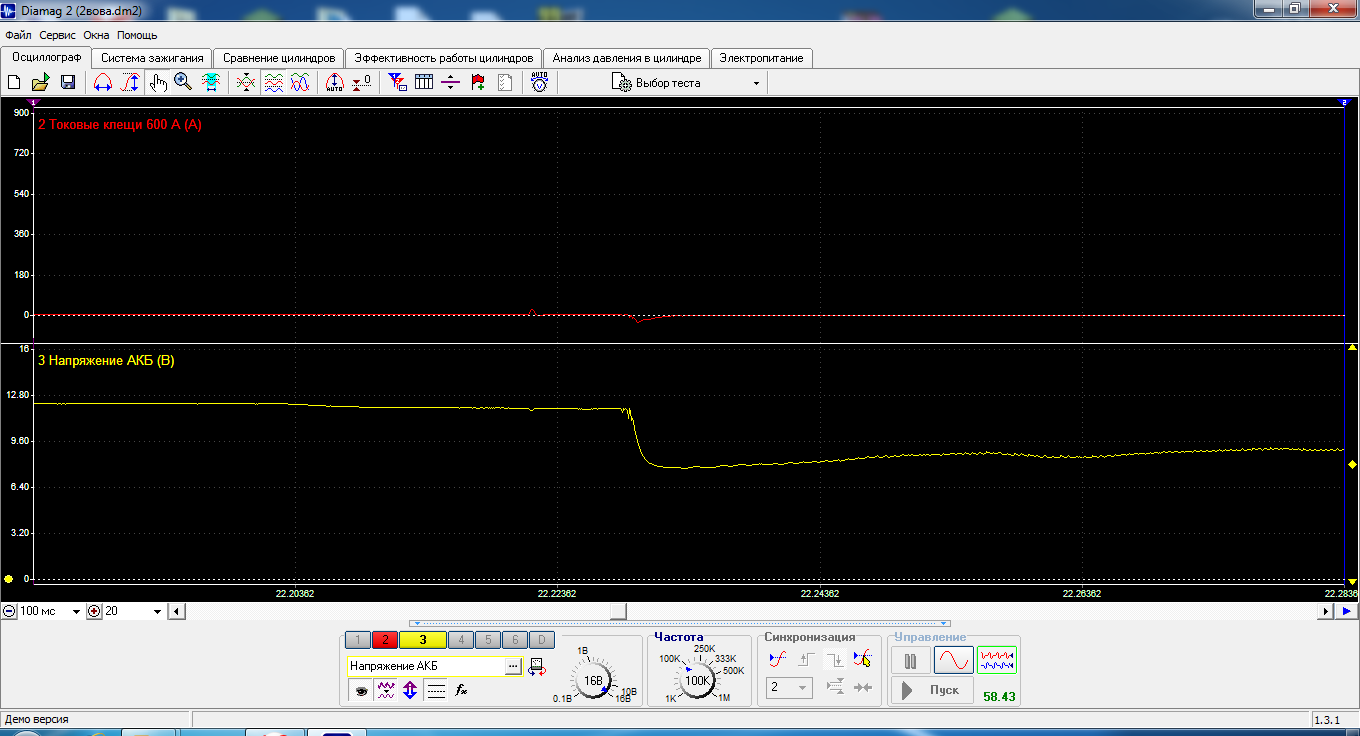Image resolution: width=1360 pixels, height=736 pixels.
Task: Open the Файл menu
Action: click(18, 35)
